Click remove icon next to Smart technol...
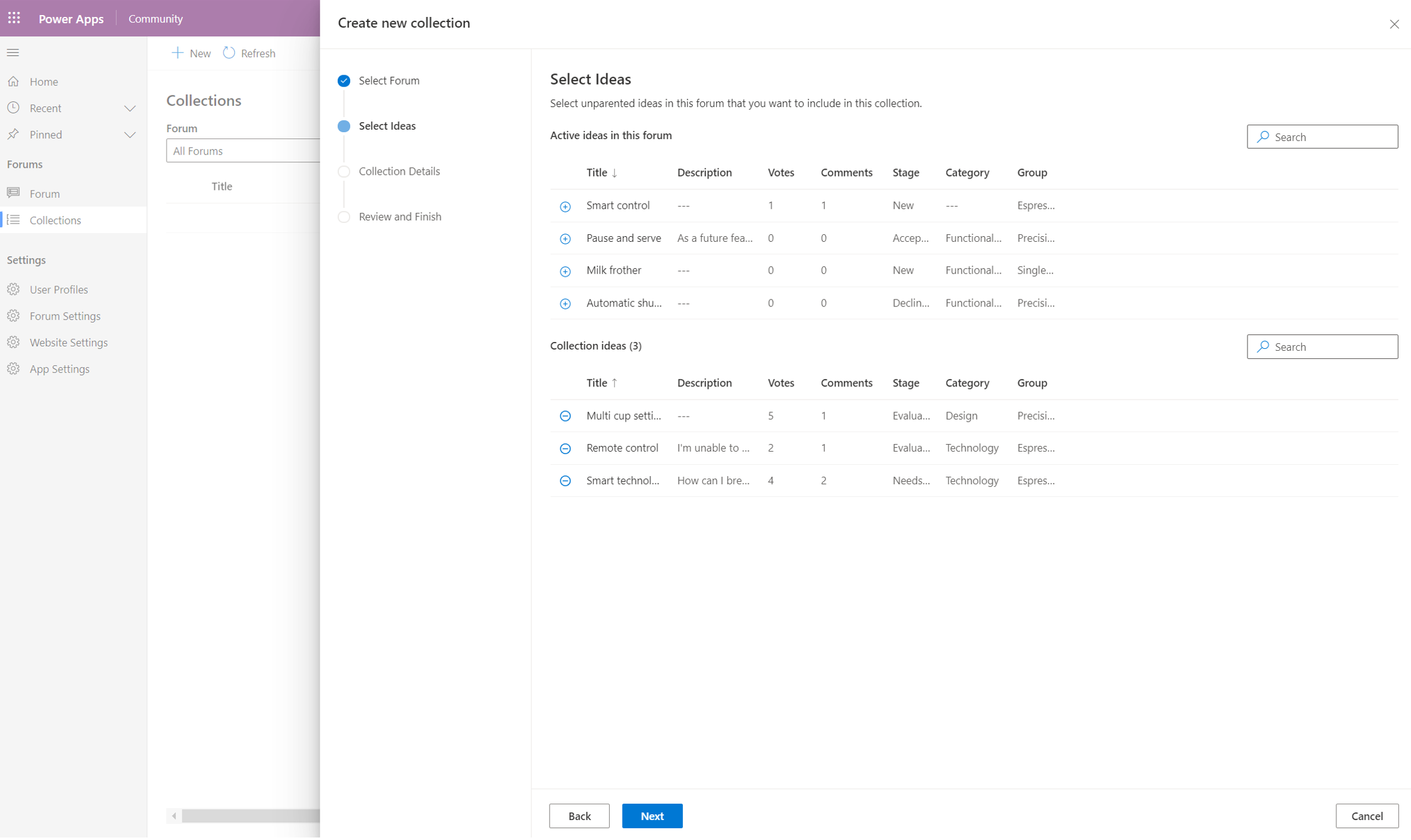 tap(565, 481)
